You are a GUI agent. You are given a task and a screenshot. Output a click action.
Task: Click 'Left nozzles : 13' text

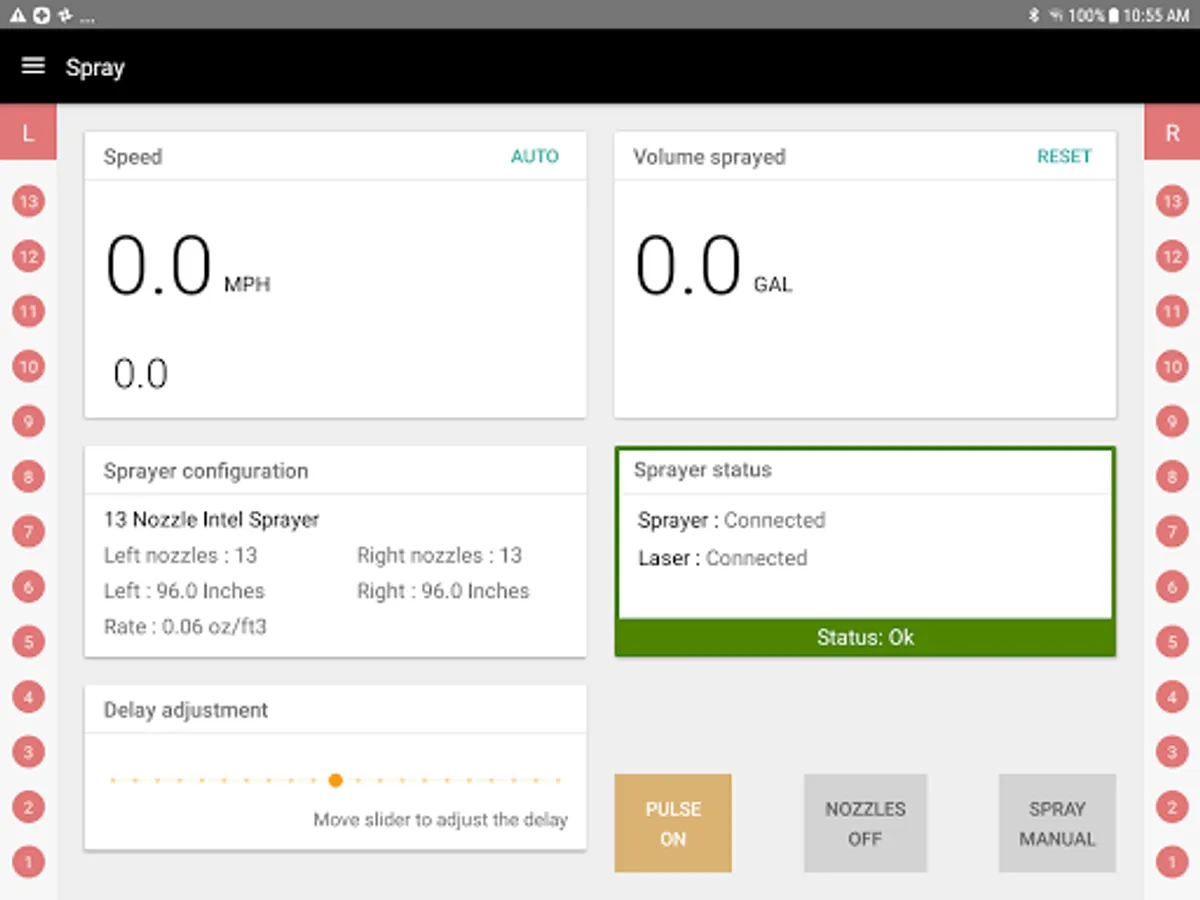[x=180, y=555]
